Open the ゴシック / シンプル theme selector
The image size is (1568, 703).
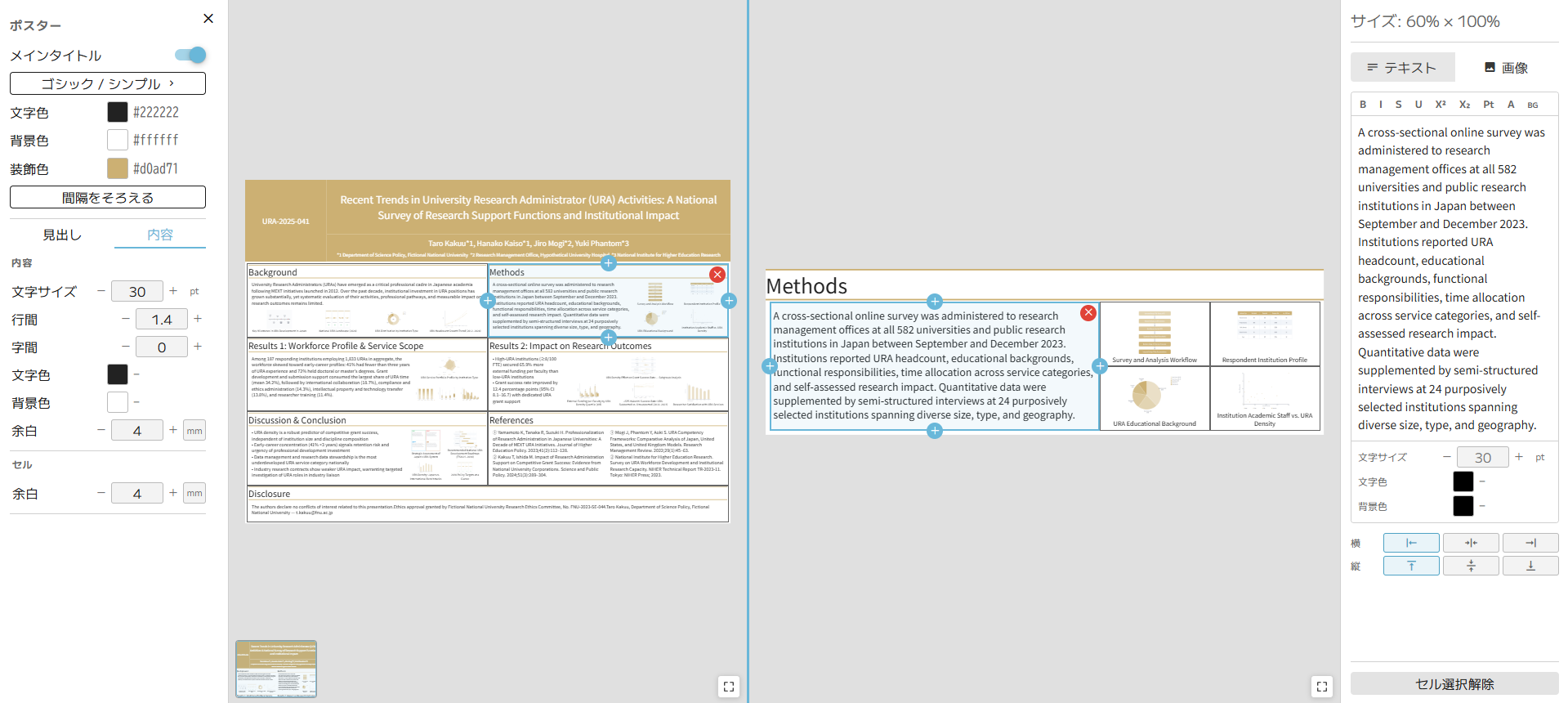[108, 83]
